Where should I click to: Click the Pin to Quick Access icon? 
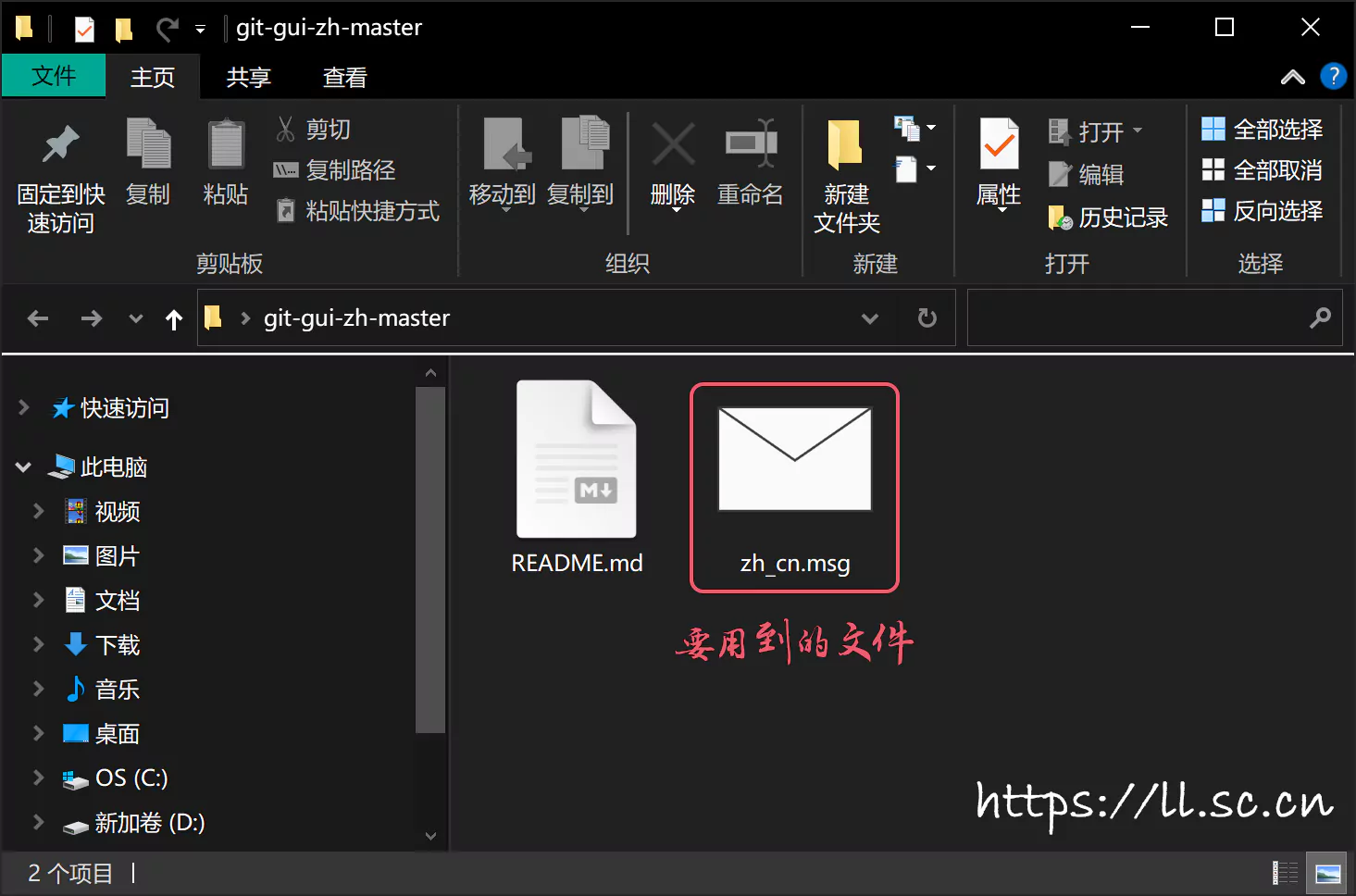[x=61, y=144]
